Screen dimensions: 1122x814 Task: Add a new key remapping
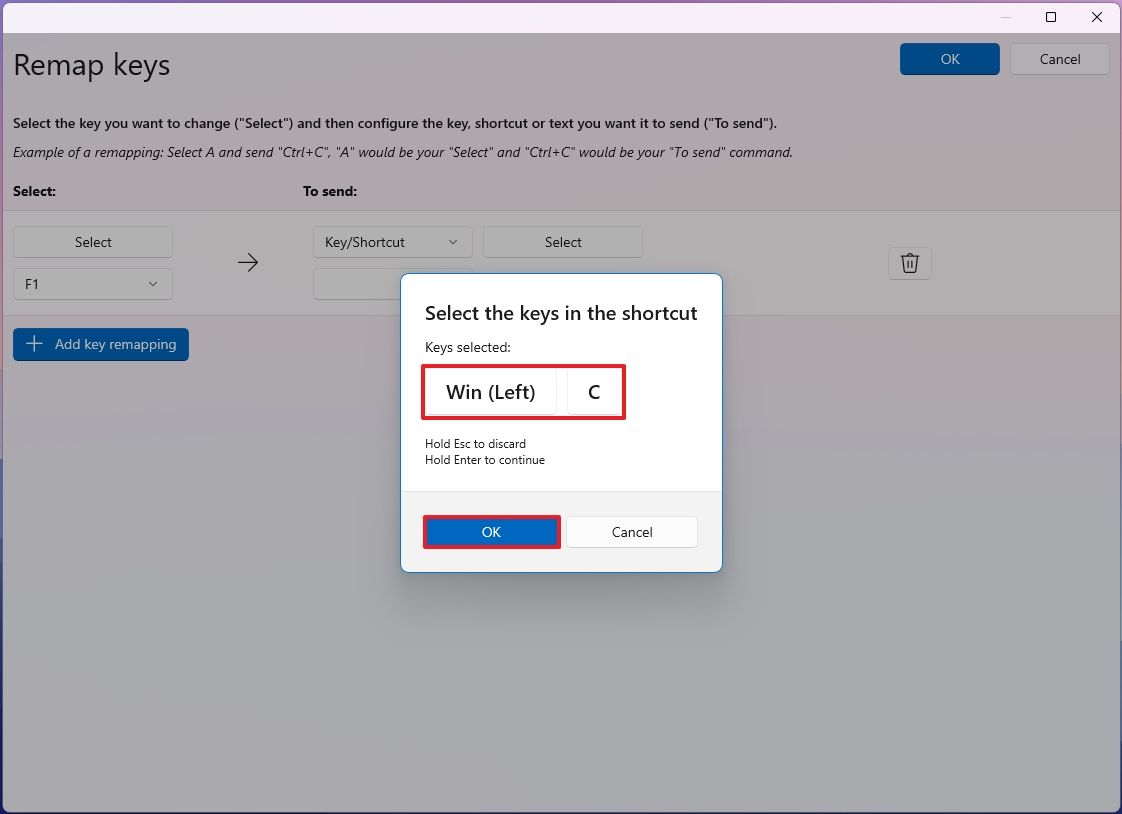point(101,344)
